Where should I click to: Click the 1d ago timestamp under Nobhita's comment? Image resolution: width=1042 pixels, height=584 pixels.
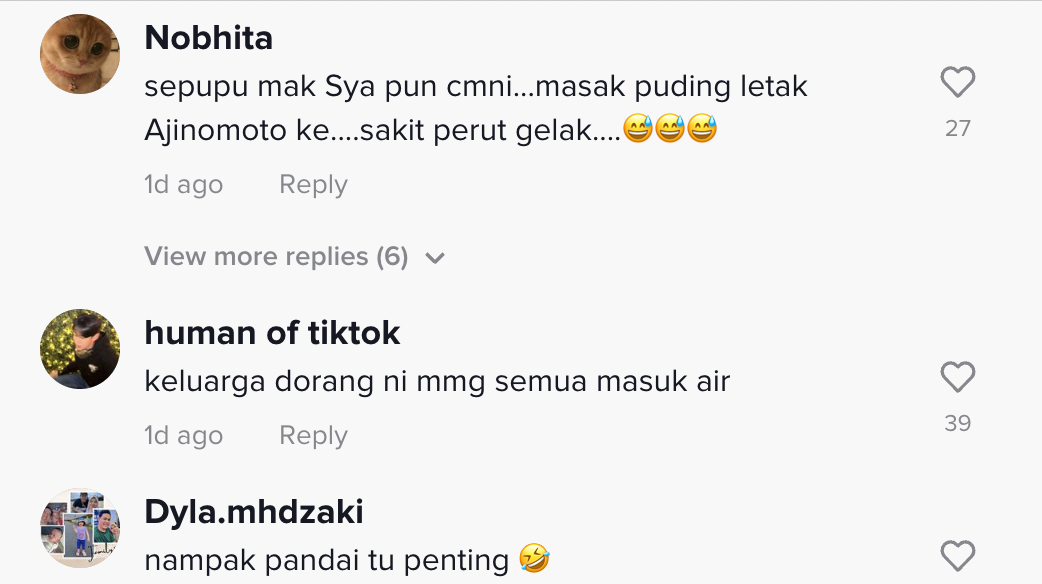click(183, 185)
